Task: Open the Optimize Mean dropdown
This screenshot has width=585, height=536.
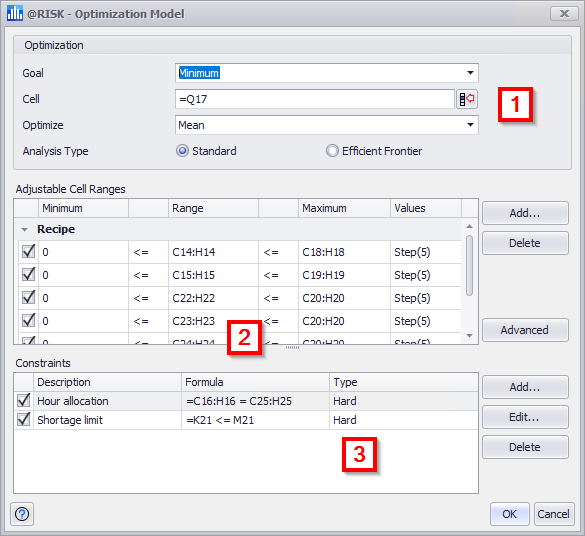Action: 470,125
